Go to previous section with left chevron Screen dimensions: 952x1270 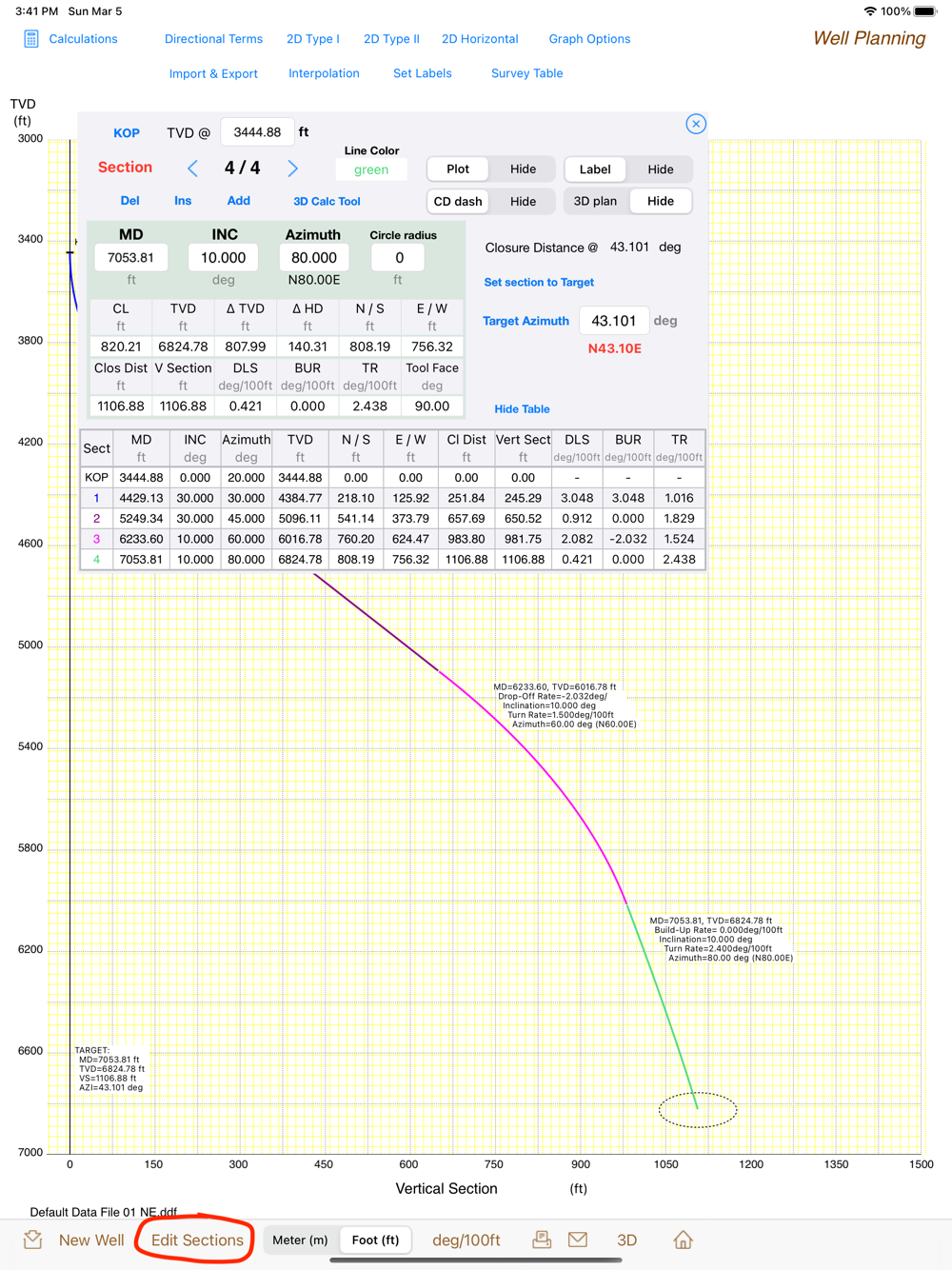tap(193, 169)
